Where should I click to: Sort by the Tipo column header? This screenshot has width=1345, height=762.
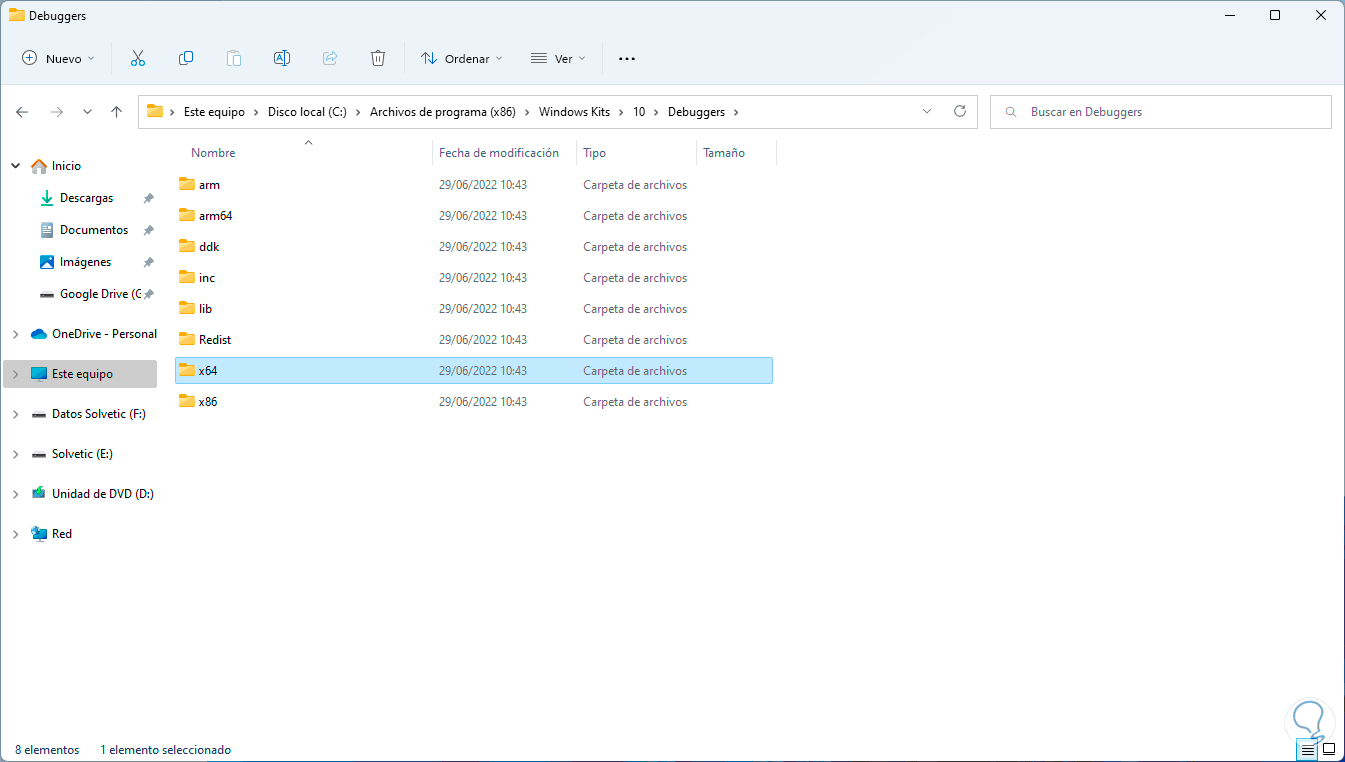[x=595, y=153]
